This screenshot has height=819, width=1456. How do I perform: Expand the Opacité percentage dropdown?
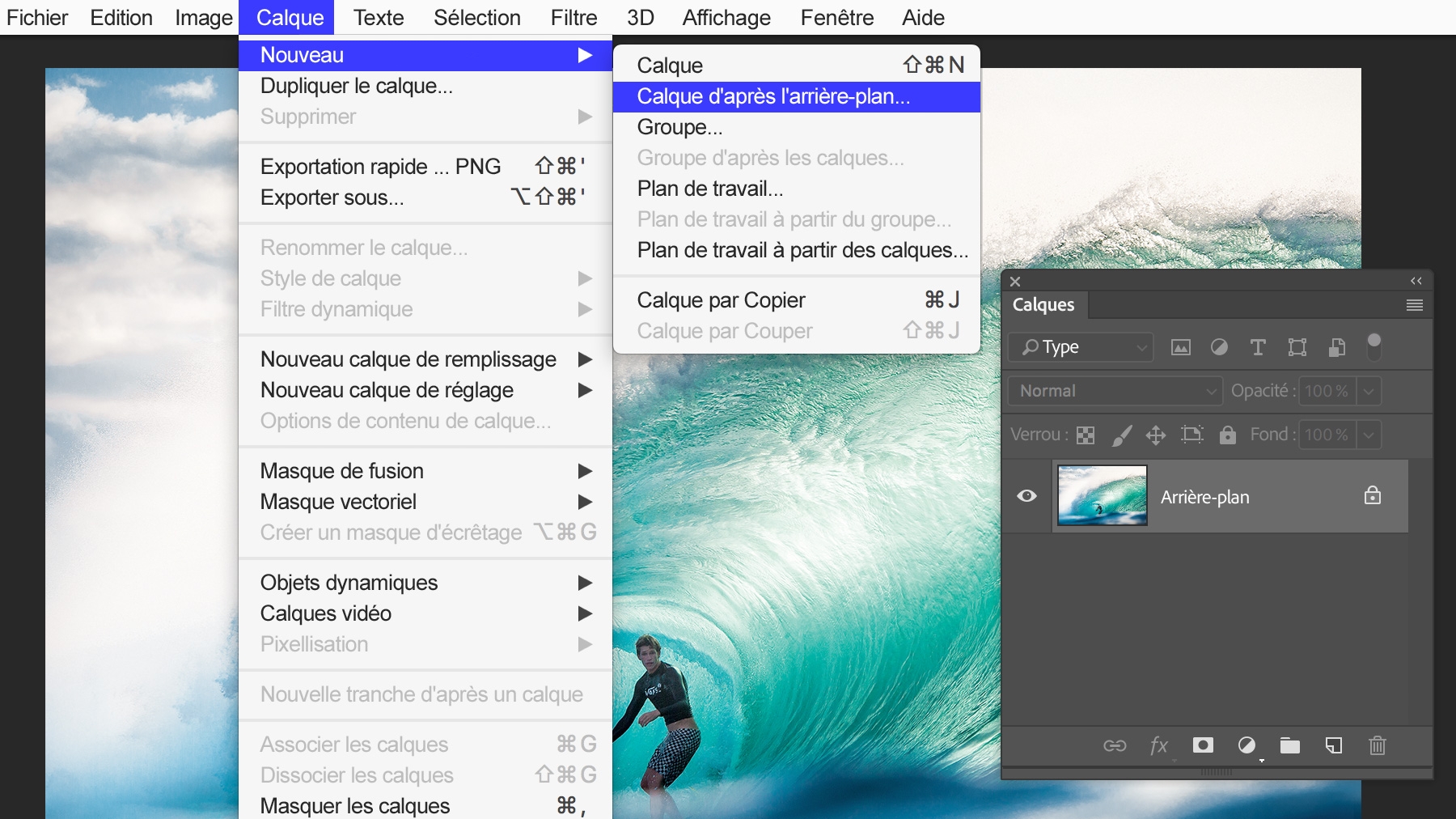(x=1369, y=391)
